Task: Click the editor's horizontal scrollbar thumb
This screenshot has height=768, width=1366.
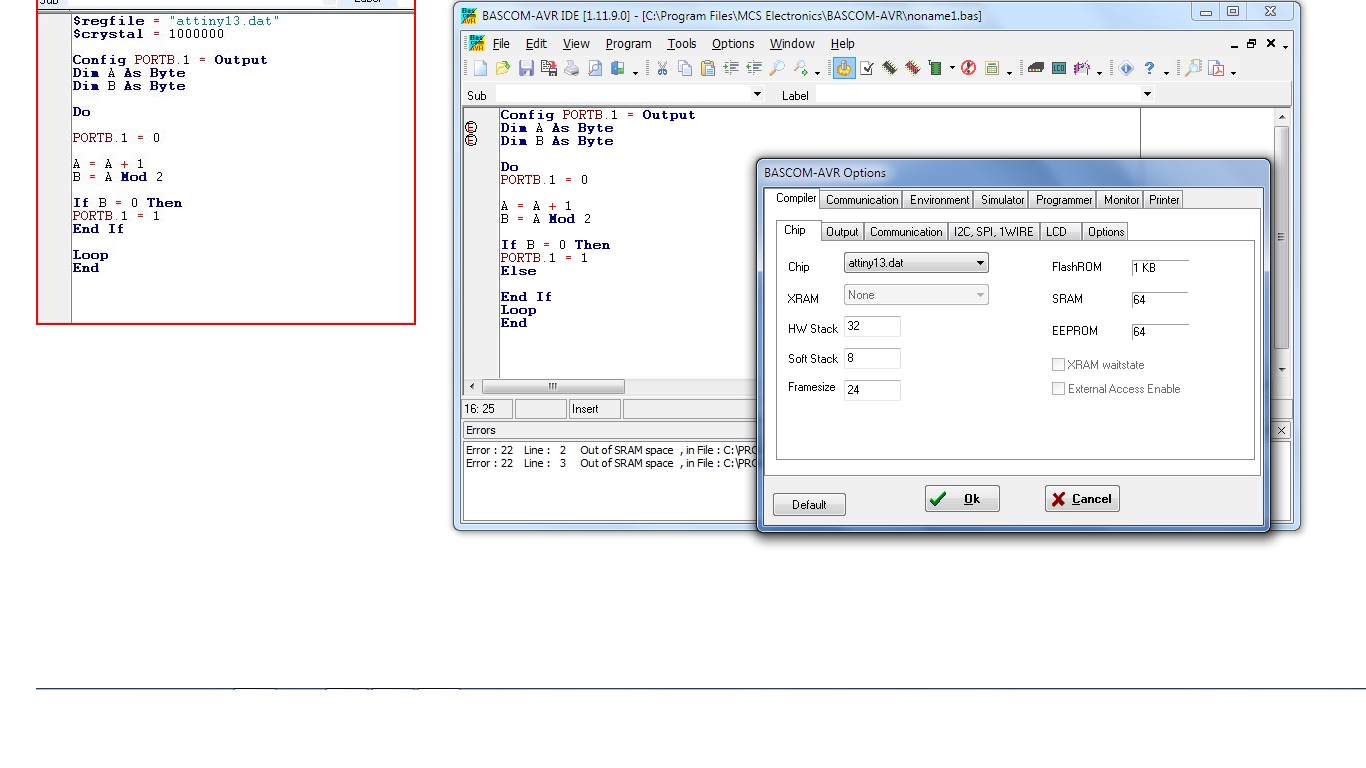Action: pyautogui.click(x=553, y=387)
